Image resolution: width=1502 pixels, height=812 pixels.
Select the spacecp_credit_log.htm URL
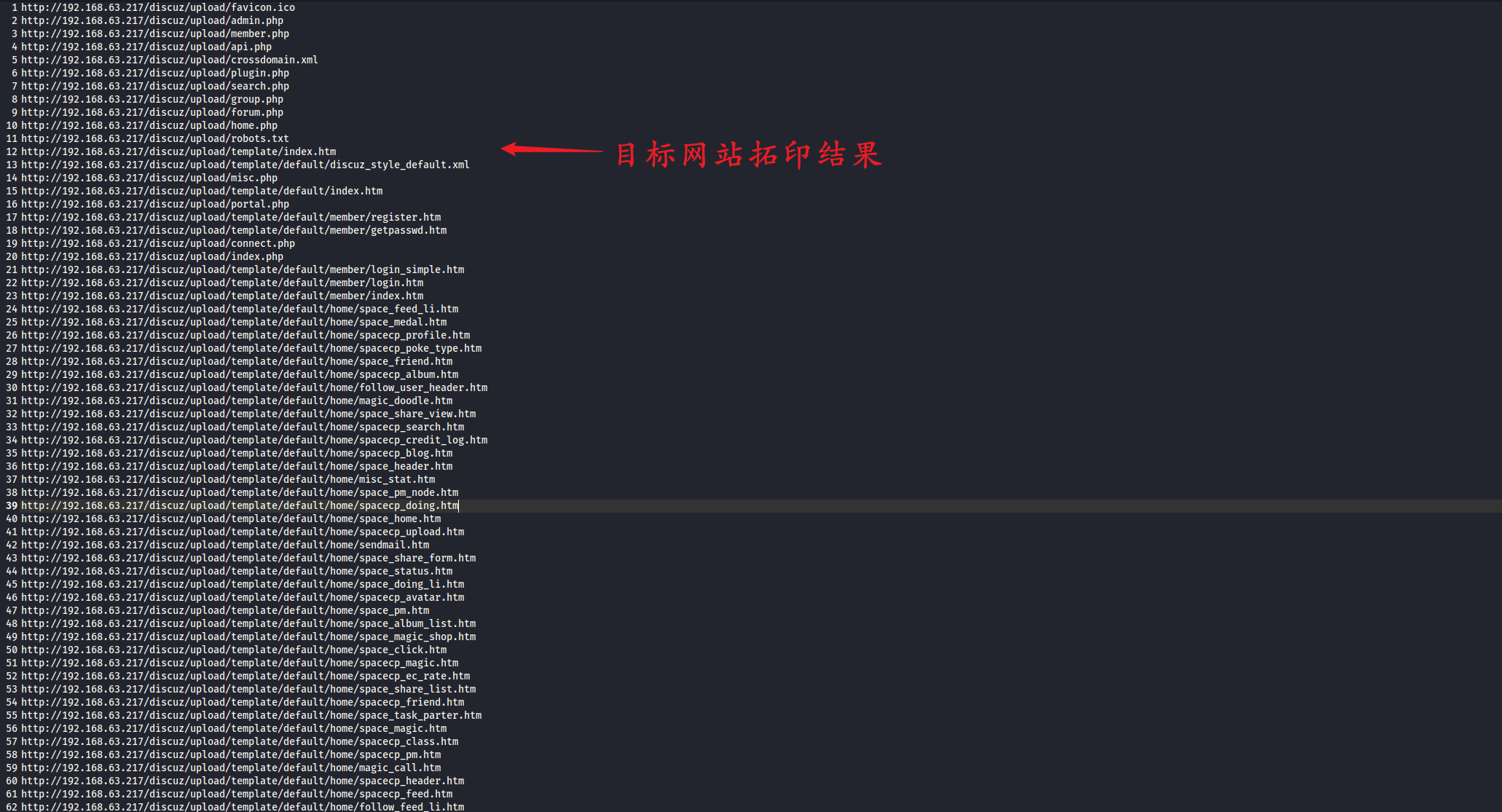pos(254,440)
